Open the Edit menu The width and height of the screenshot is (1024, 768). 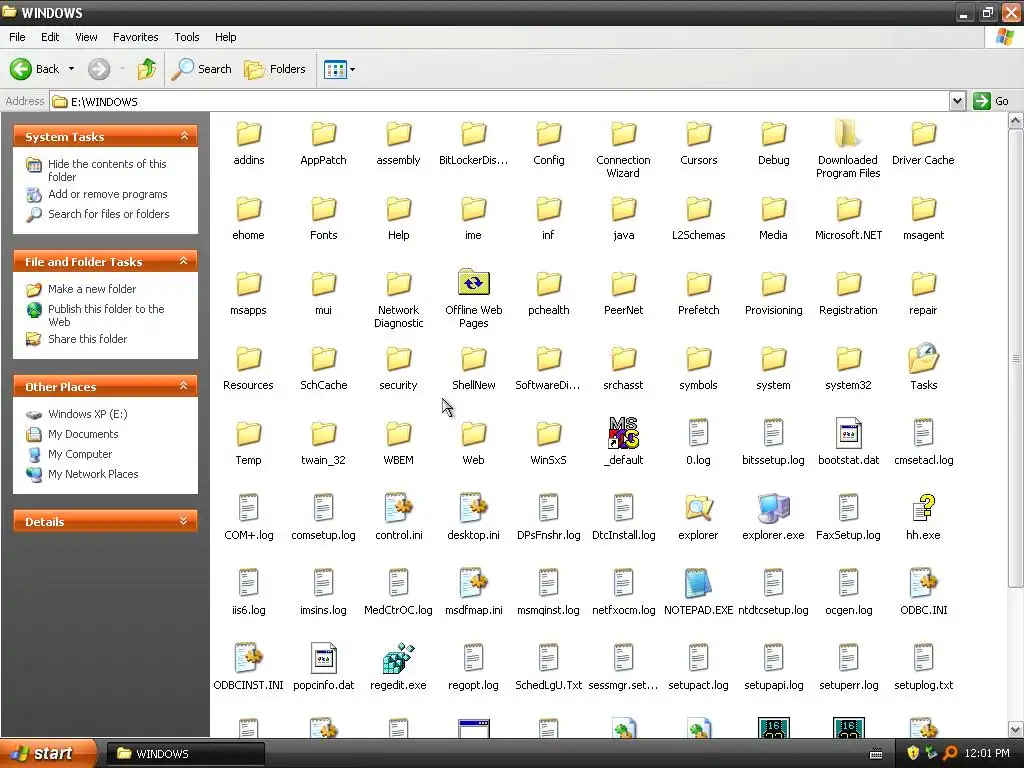click(x=50, y=37)
